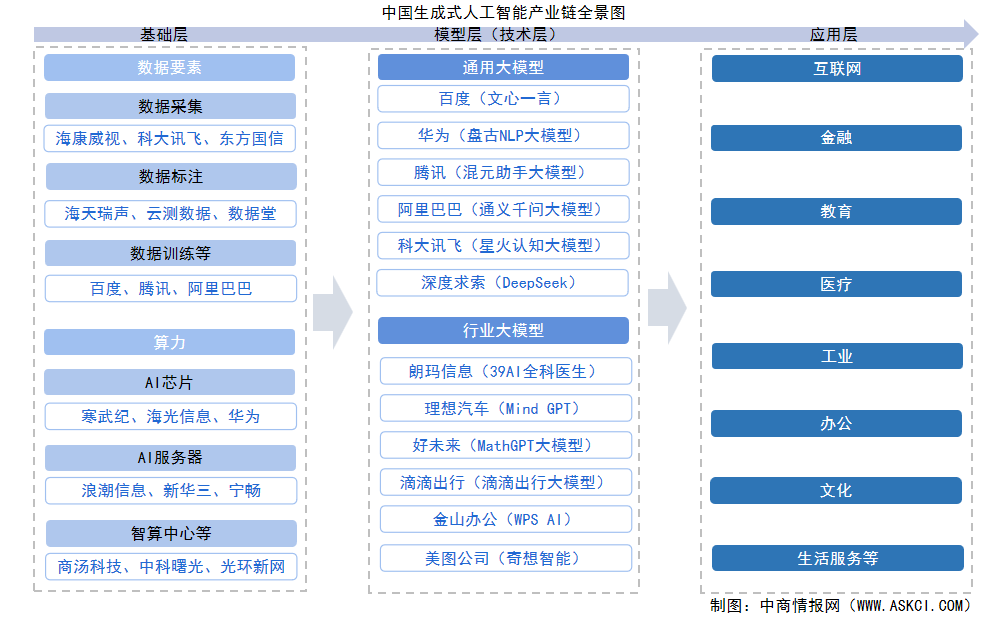
Task: Click the 百度（文心一言）model box
Action: coord(503,98)
